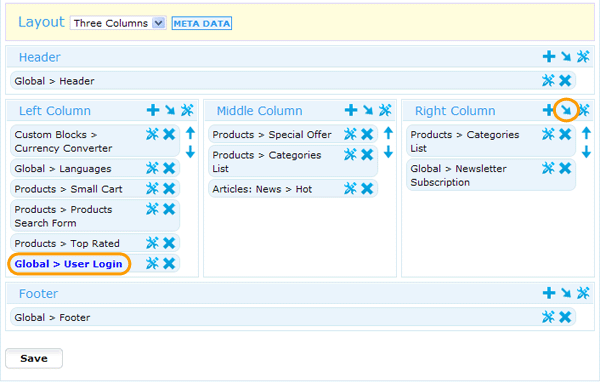Click the META DATA button
Screen dimensions: 600x383
coord(202,23)
